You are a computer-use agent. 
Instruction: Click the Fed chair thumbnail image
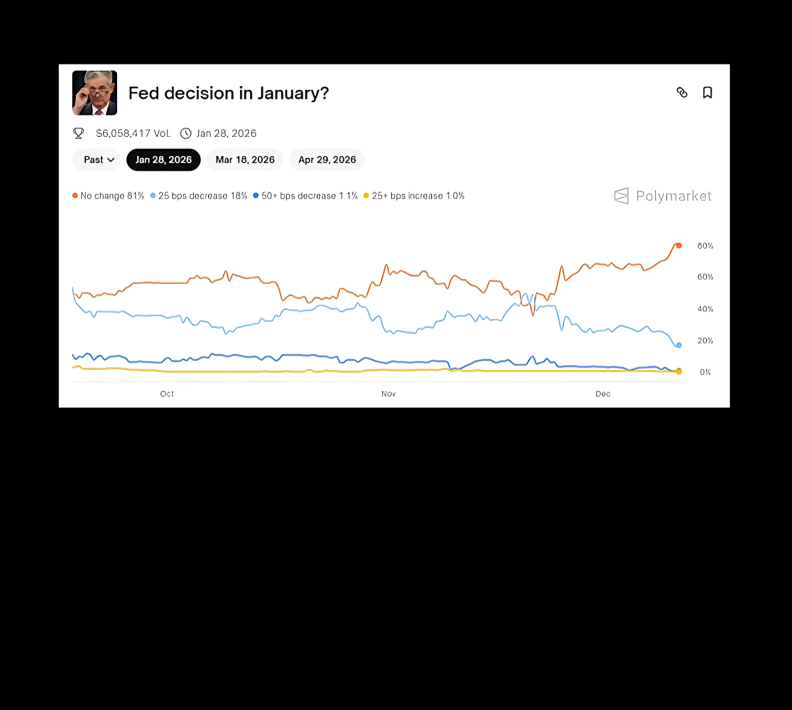coord(94,93)
